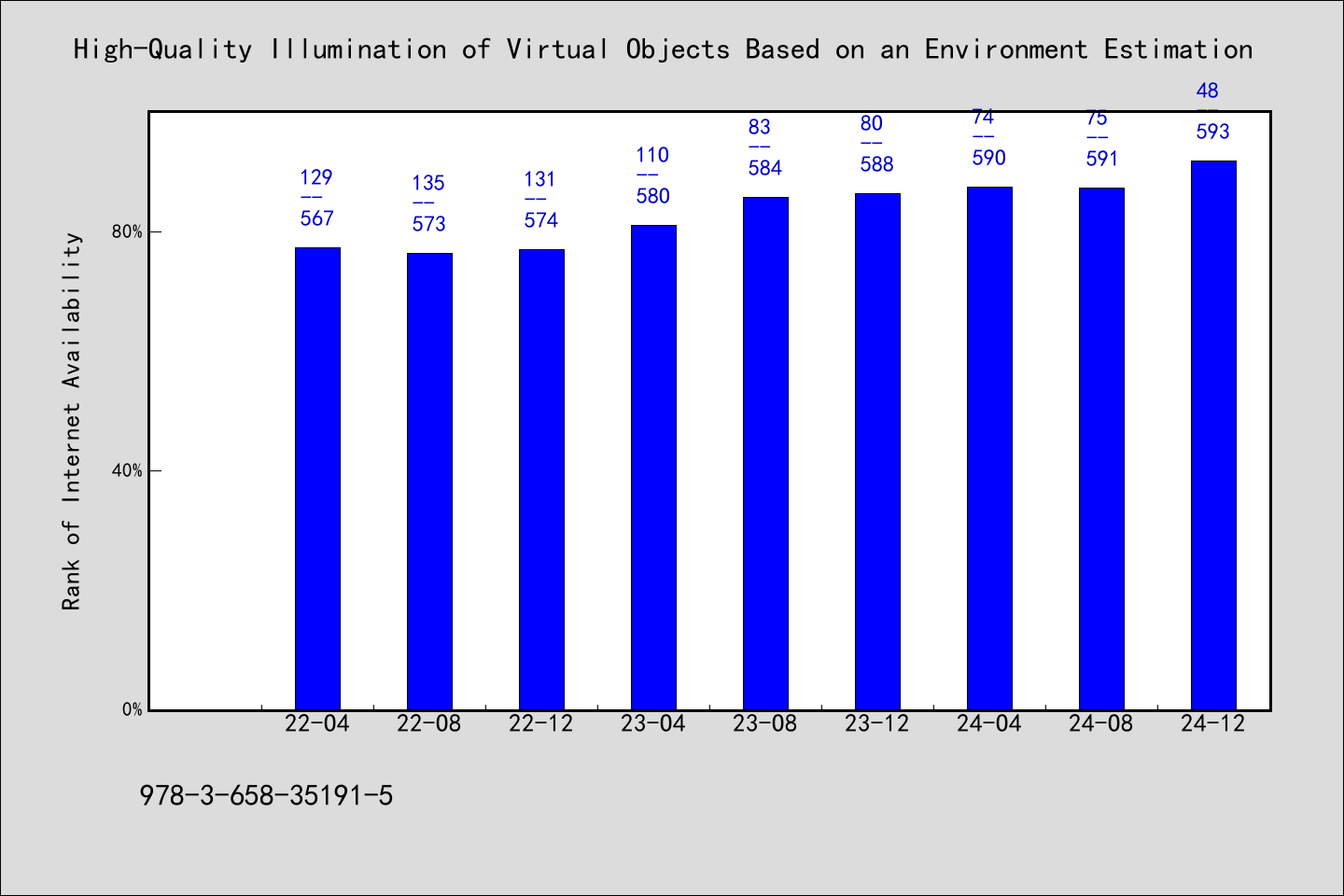This screenshot has width=1344, height=896.
Task: Click the 22-12 axis label
Action: point(541,724)
